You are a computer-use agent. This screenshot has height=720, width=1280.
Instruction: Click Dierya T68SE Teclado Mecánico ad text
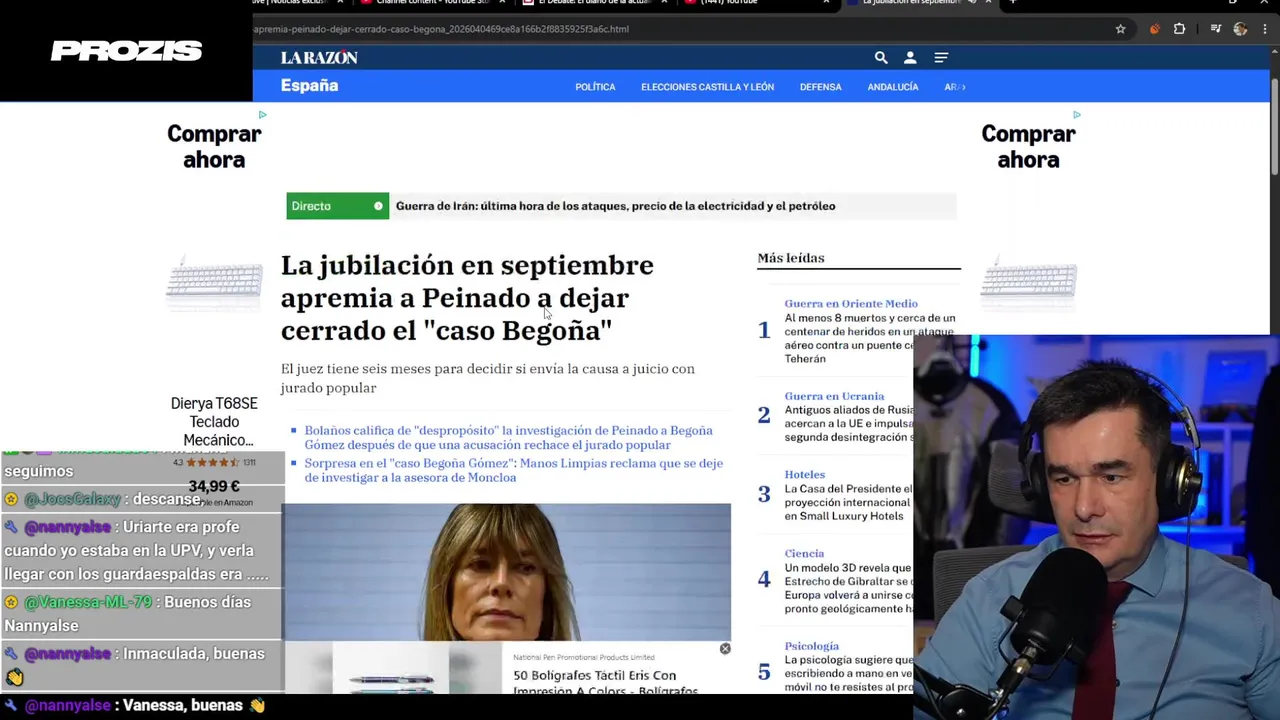tap(214, 422)
